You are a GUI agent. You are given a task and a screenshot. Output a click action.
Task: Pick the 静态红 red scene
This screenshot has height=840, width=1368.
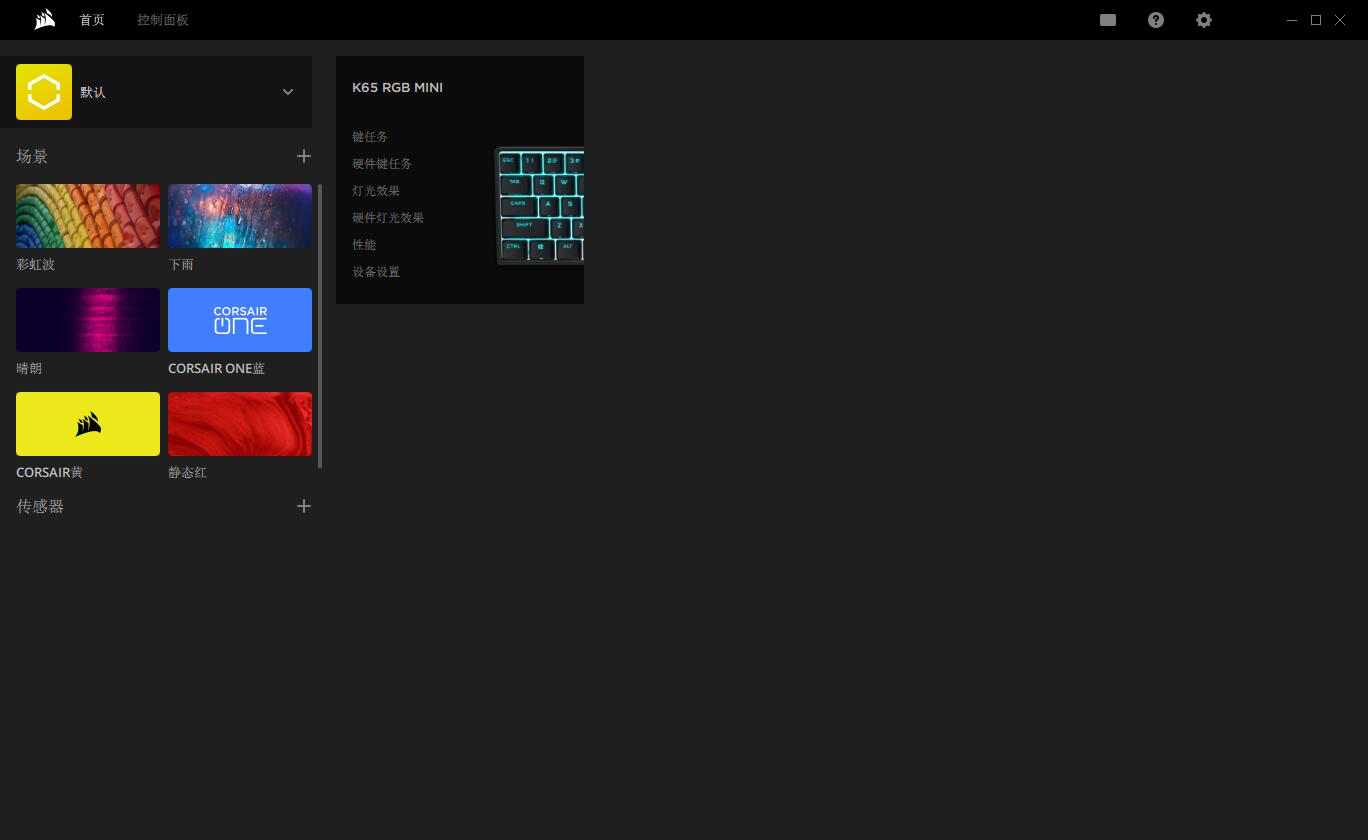point(240,424)
